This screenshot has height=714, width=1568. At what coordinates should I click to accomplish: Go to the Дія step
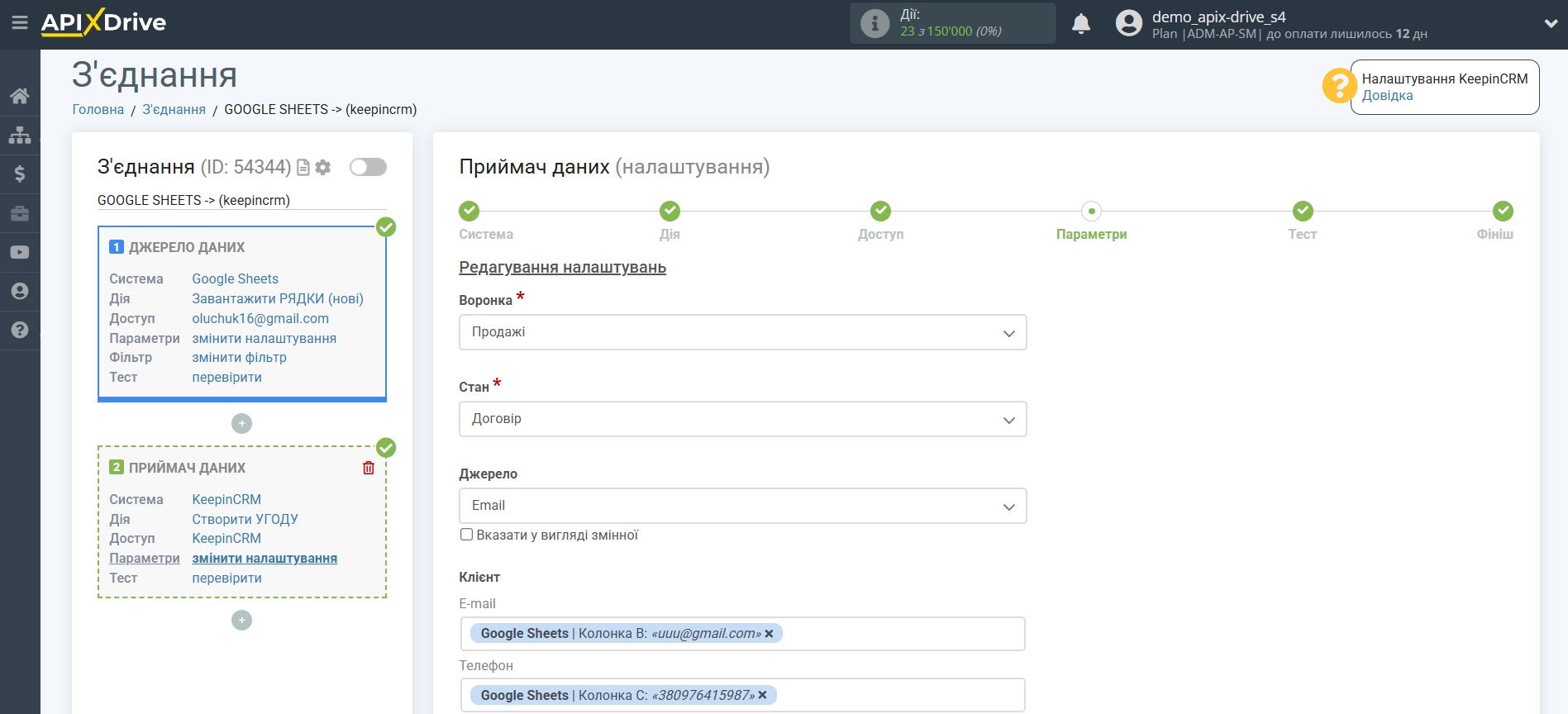point(670,211)
